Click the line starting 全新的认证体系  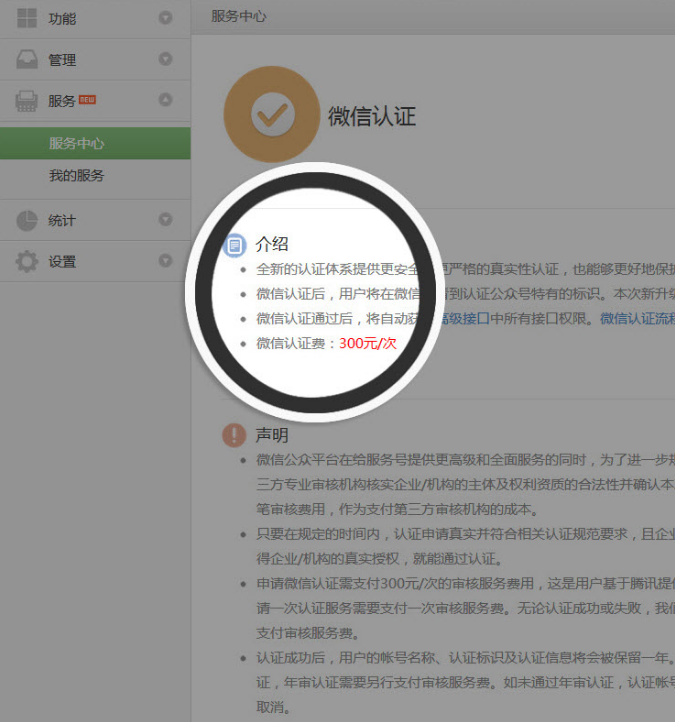466,269
